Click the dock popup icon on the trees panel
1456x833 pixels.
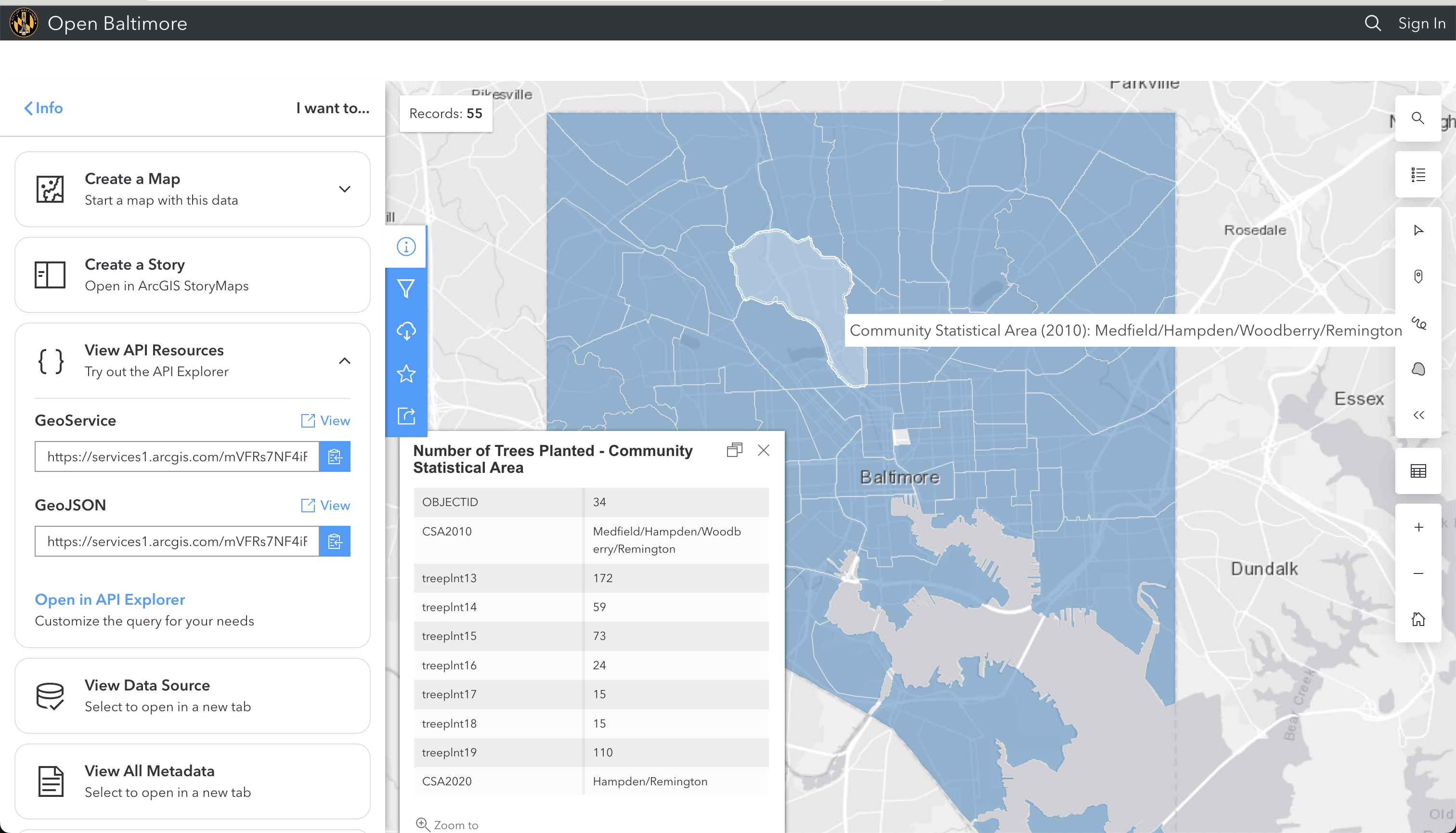(735, 450)
